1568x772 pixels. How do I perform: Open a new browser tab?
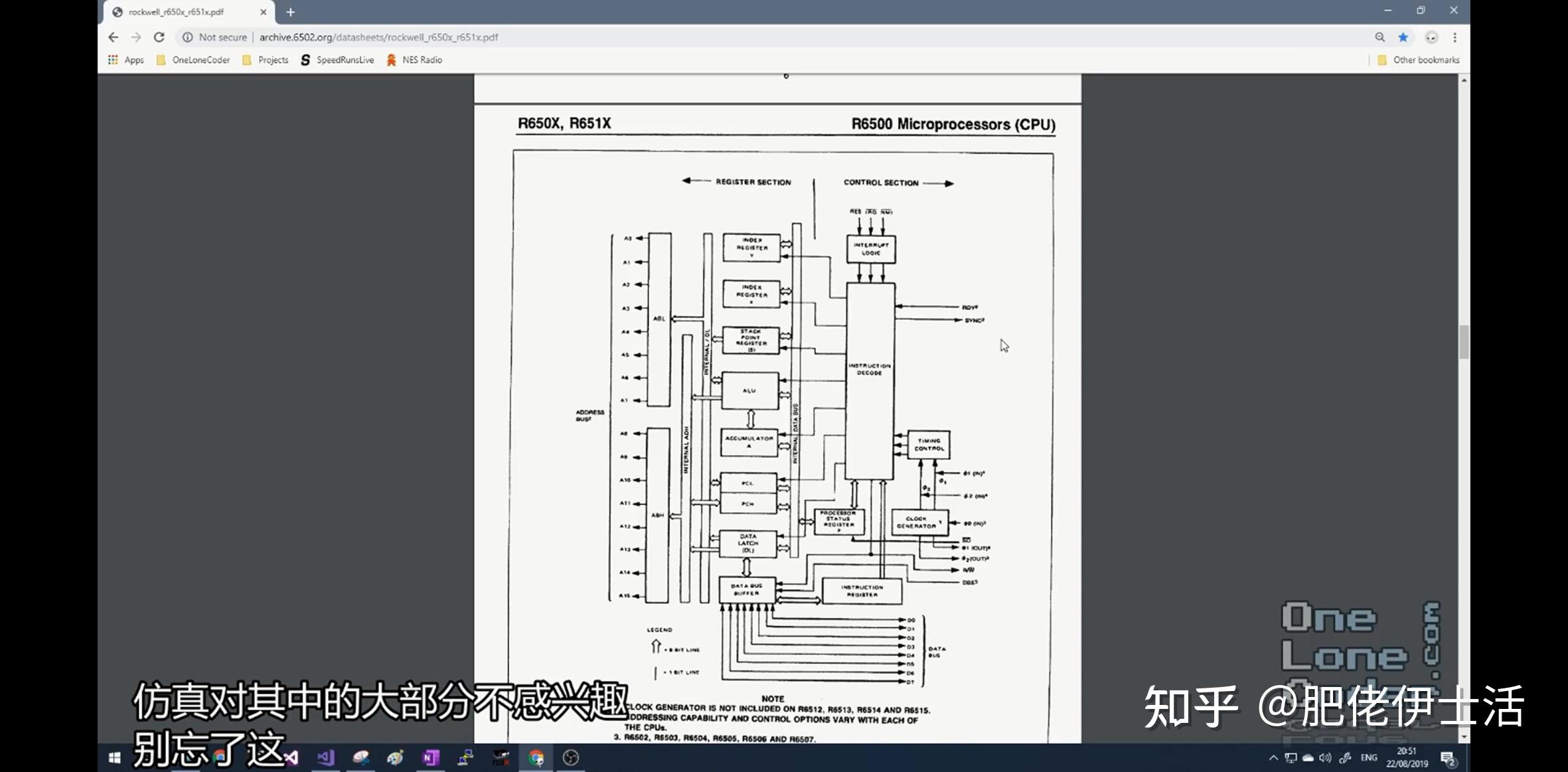click(290, 12)
